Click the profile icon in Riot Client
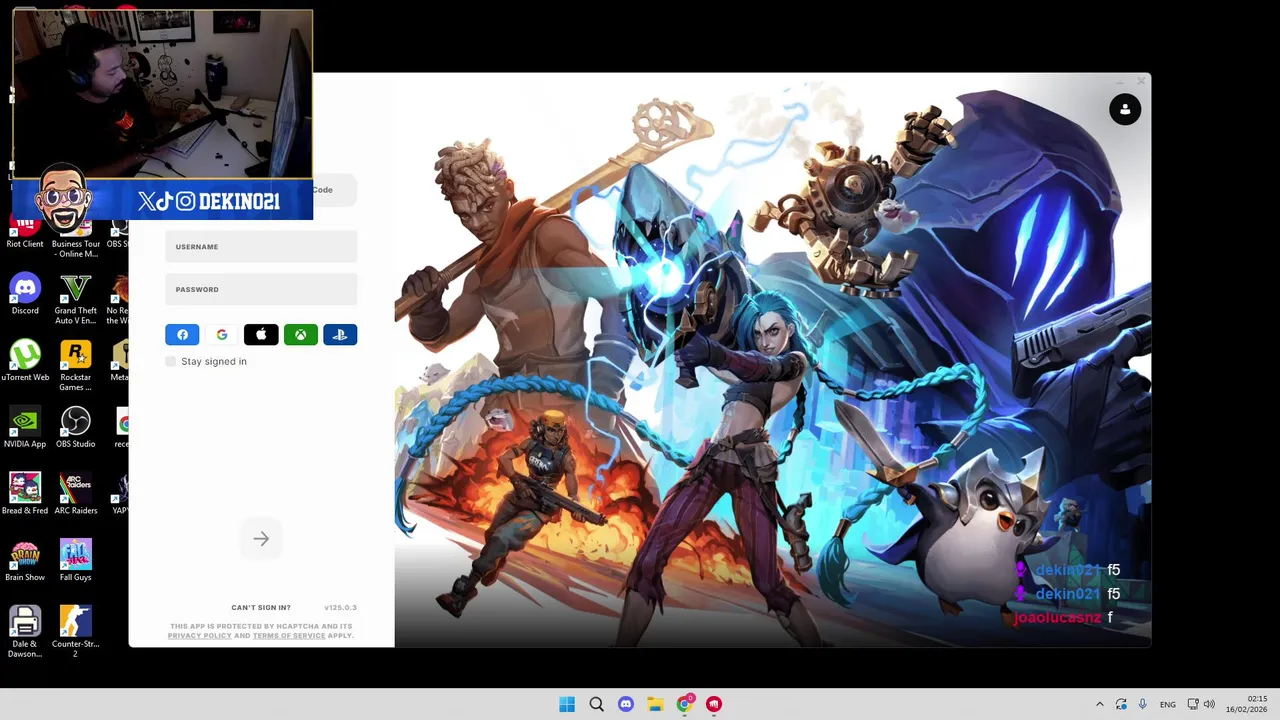This screenshot has height=720, width=1280. coord(1125,110)
